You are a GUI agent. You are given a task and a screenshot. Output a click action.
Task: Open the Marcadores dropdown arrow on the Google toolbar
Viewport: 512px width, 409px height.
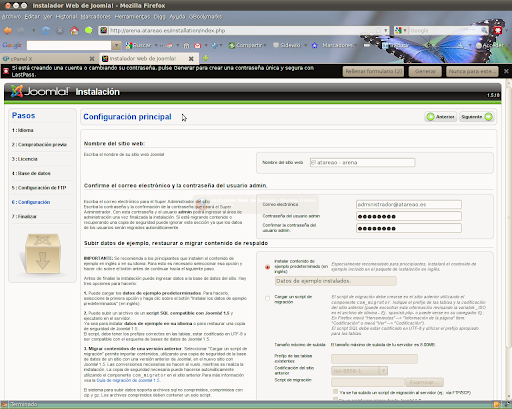(356, 45)
